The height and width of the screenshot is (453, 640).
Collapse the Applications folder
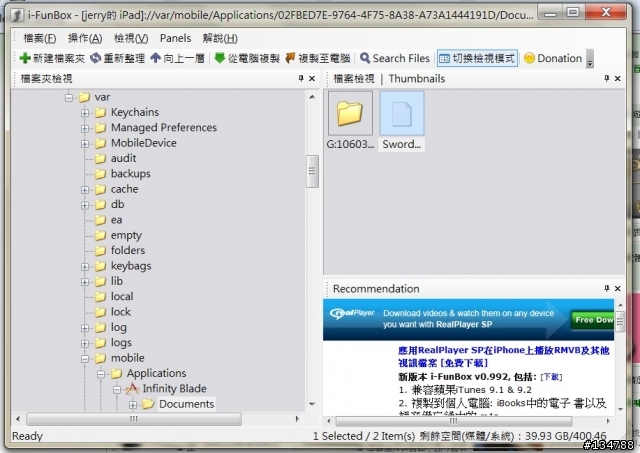click(x=101, y=374)
